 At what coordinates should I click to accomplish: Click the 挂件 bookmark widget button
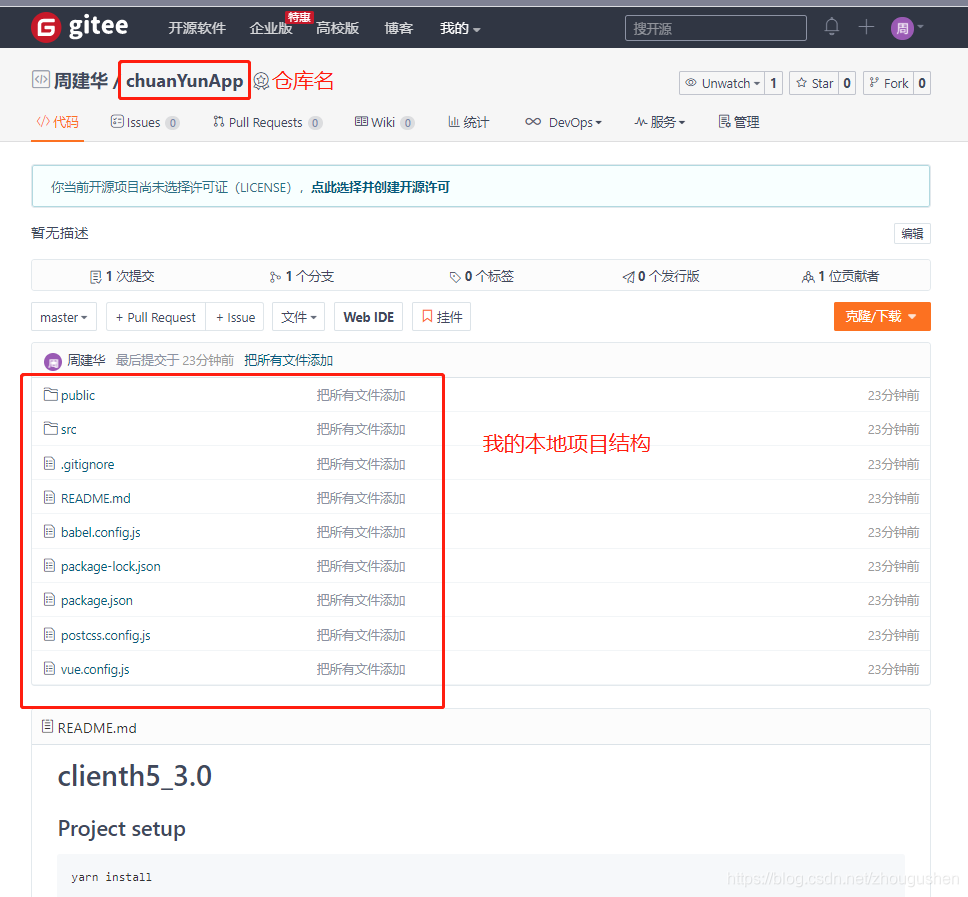point(441,317)
